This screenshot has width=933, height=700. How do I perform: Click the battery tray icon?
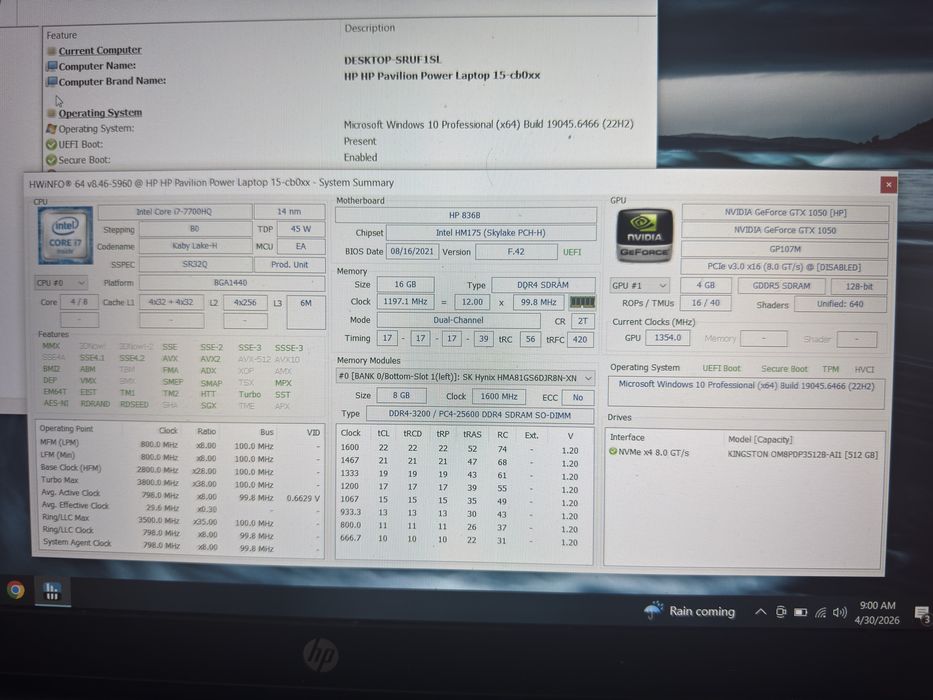(x=800, y=612)
